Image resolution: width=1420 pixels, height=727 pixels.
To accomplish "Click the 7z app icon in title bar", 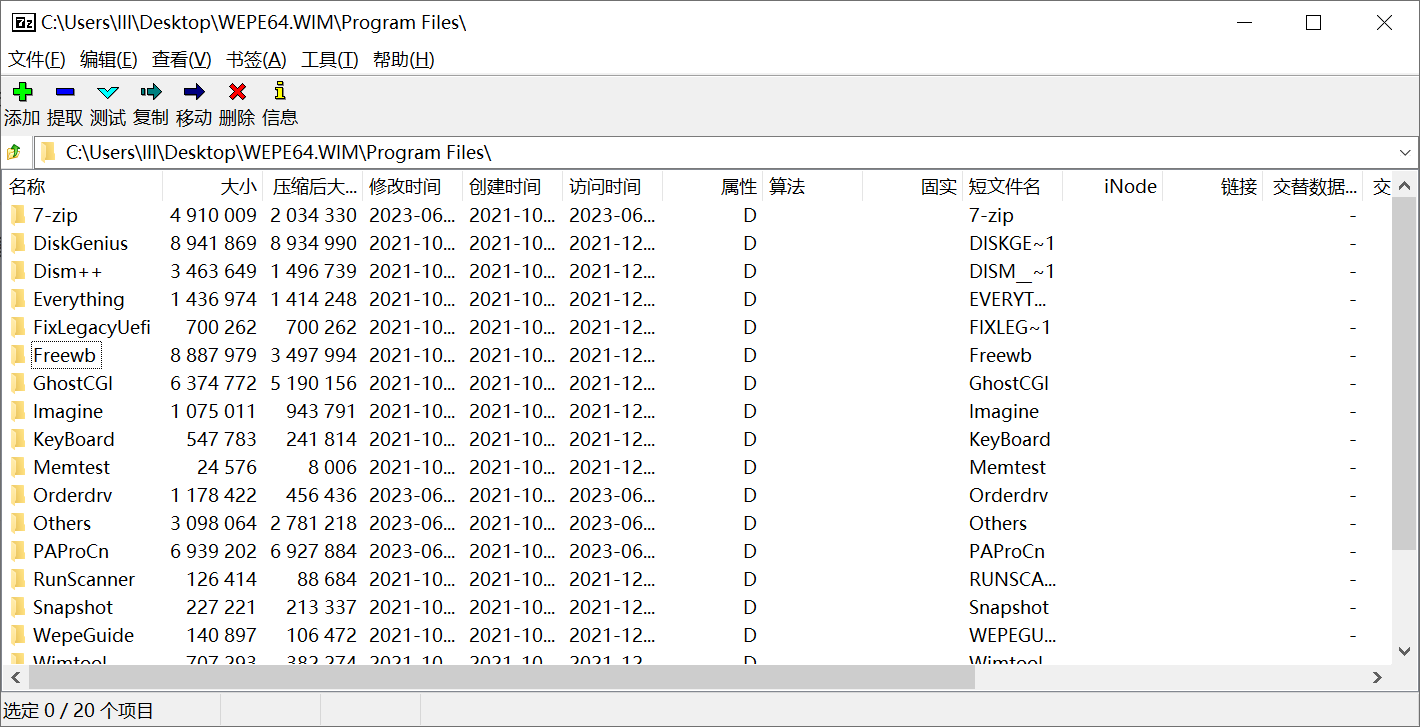I will [x=24, y=22].
